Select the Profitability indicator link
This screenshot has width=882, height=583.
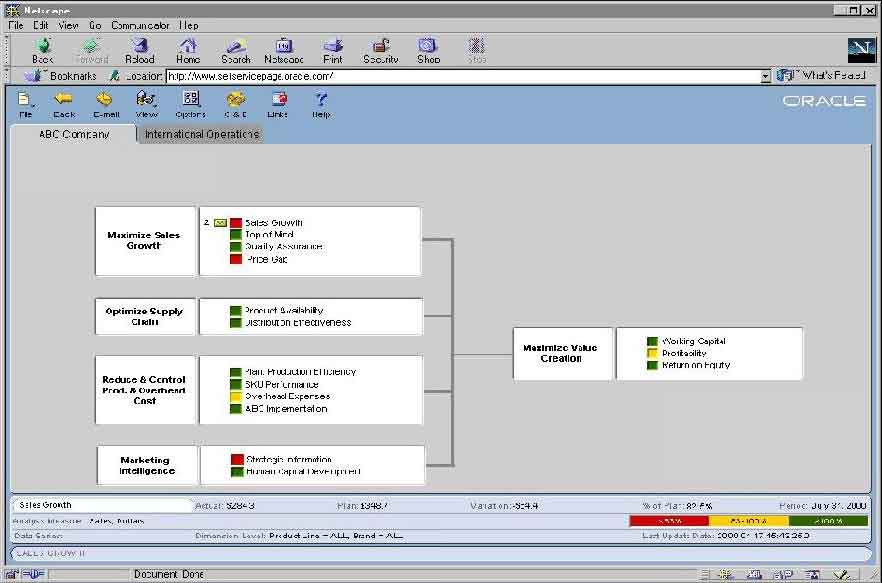[x=684, y=353]
